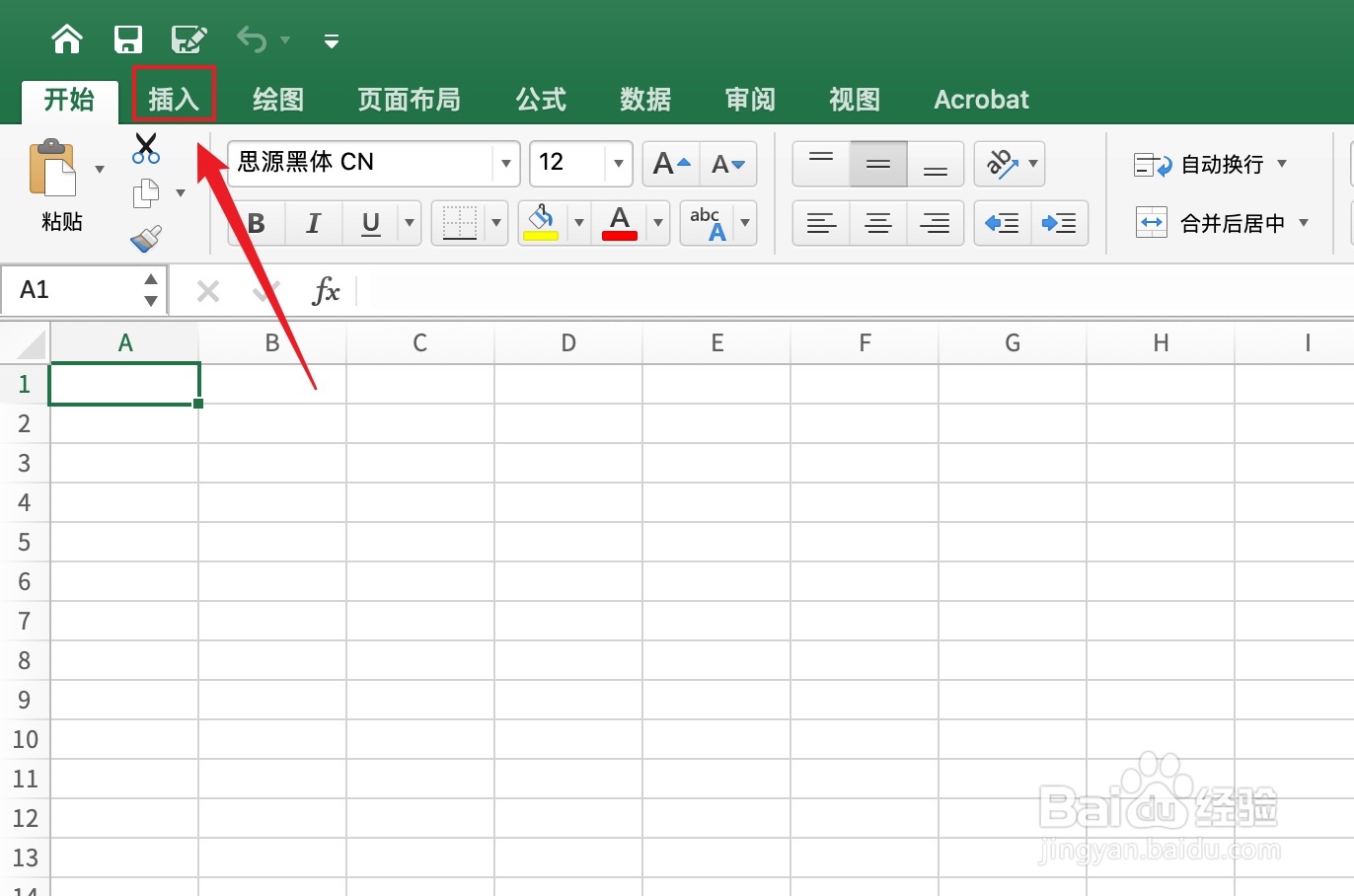Image resolution: width=1354 pixels, height=896 pixels.
Task: Click the Home icon in title bar
Action: 67,39
